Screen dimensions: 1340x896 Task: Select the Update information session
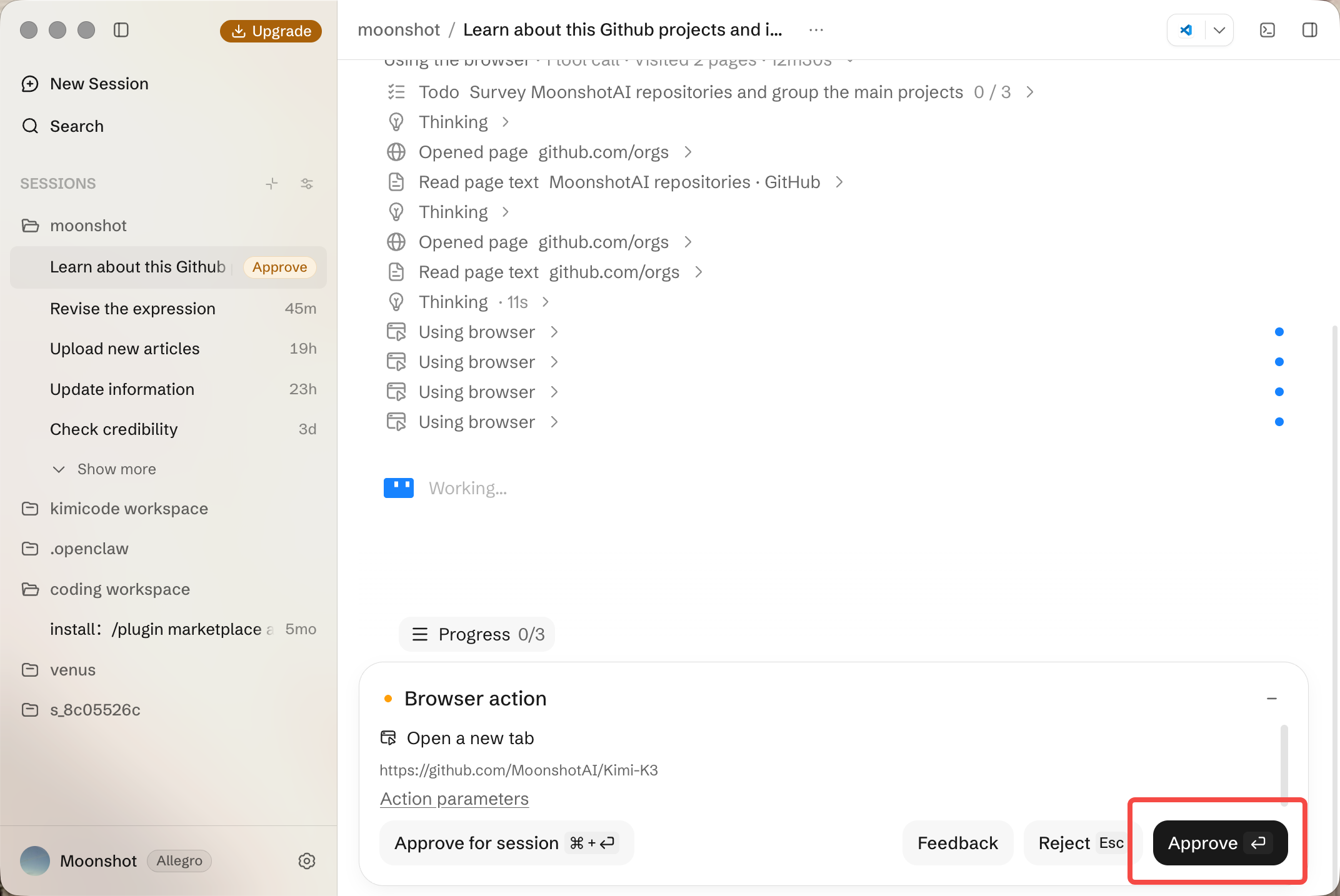[x=169, y=389]
